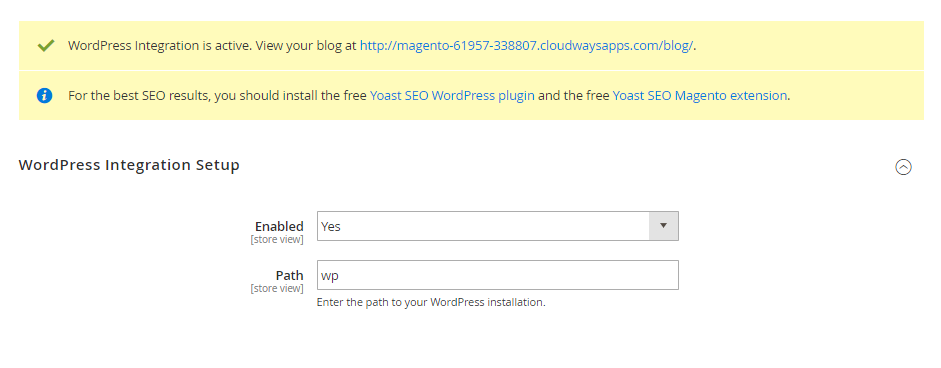Image resolution: width=941 pixels, height=368 pixels.
Task: Click the 'For the best SEO results' notice text
Action: click(429, 95)
